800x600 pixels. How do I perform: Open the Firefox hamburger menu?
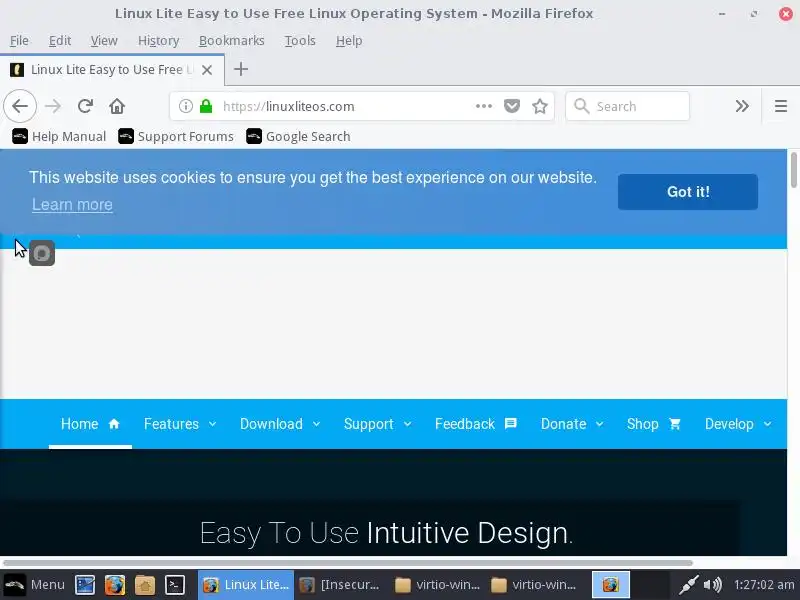[x=781, y=106]
